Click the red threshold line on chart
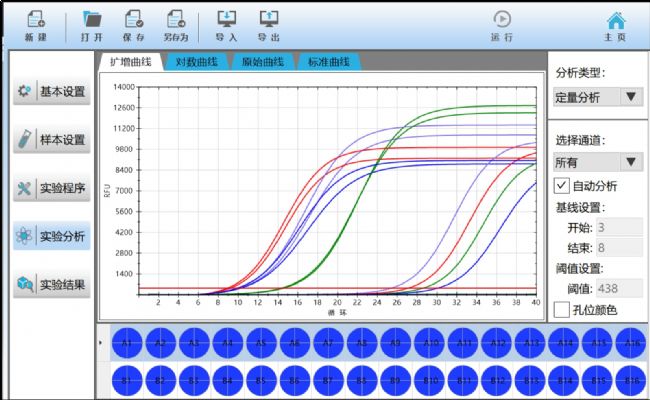Screen dimensions: 650x400 click(200, 288)
